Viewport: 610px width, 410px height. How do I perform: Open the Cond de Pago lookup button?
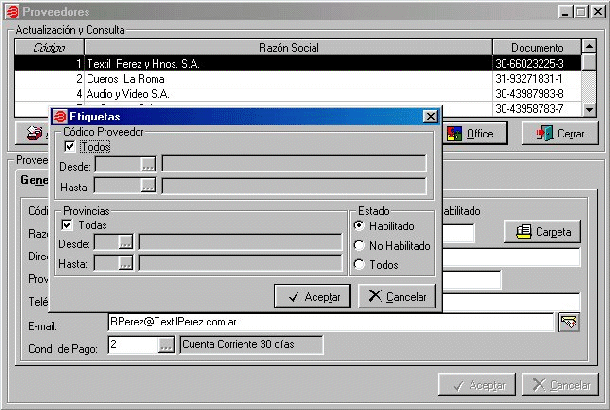click(x=166, y=345)
